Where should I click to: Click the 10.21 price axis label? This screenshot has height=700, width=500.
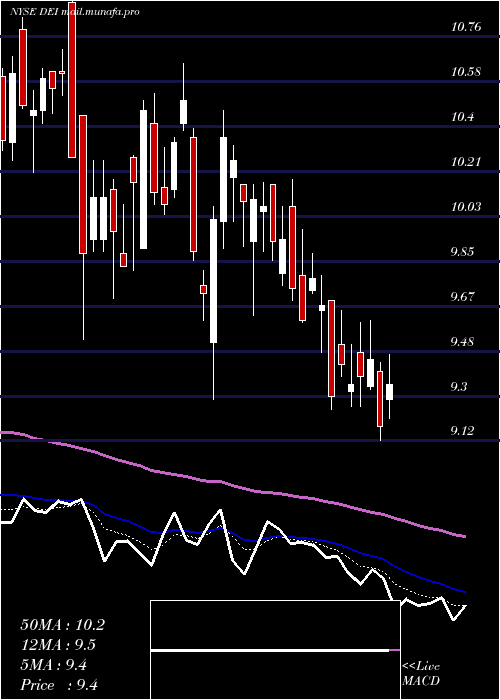(x=466, y=162)
